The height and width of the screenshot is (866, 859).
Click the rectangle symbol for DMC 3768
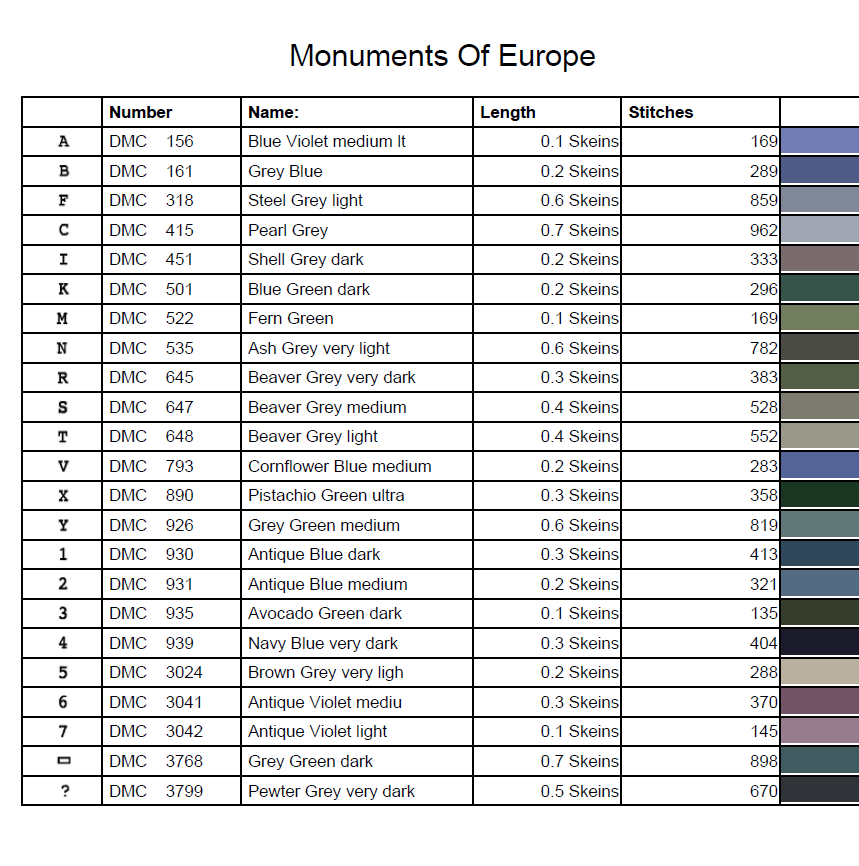63,761
